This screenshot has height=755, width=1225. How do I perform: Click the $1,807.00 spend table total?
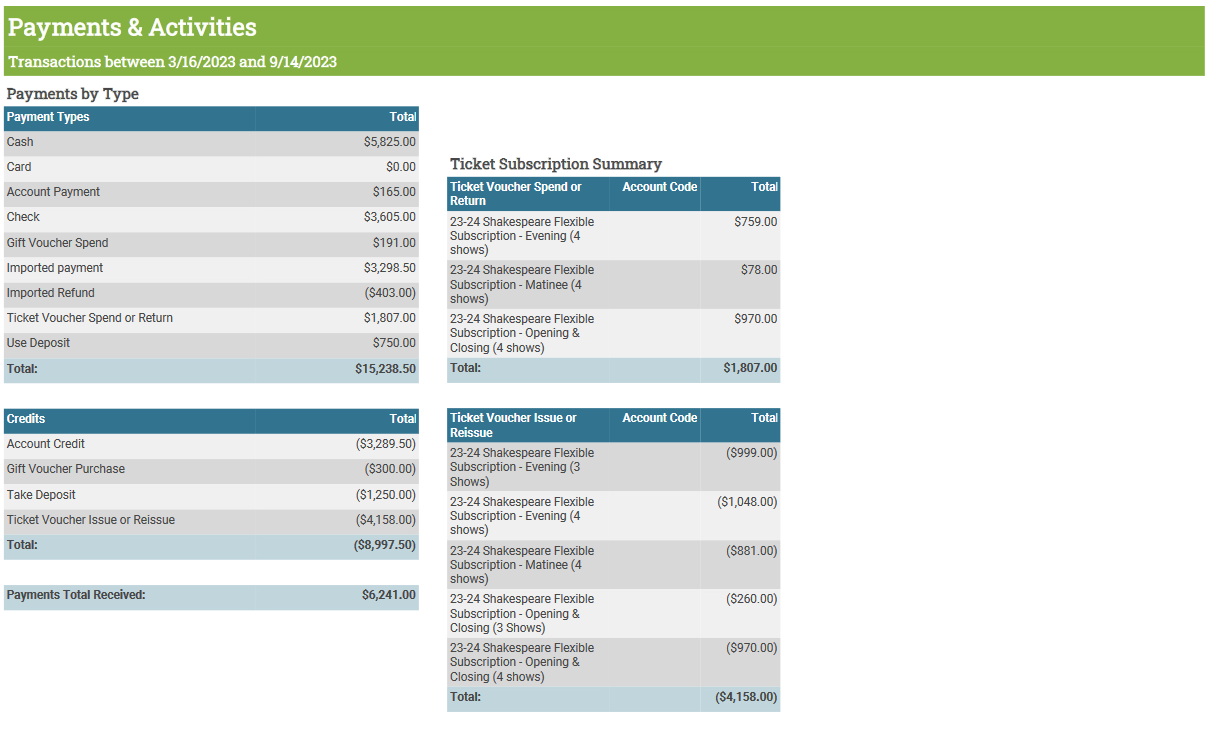pos(751,368)
